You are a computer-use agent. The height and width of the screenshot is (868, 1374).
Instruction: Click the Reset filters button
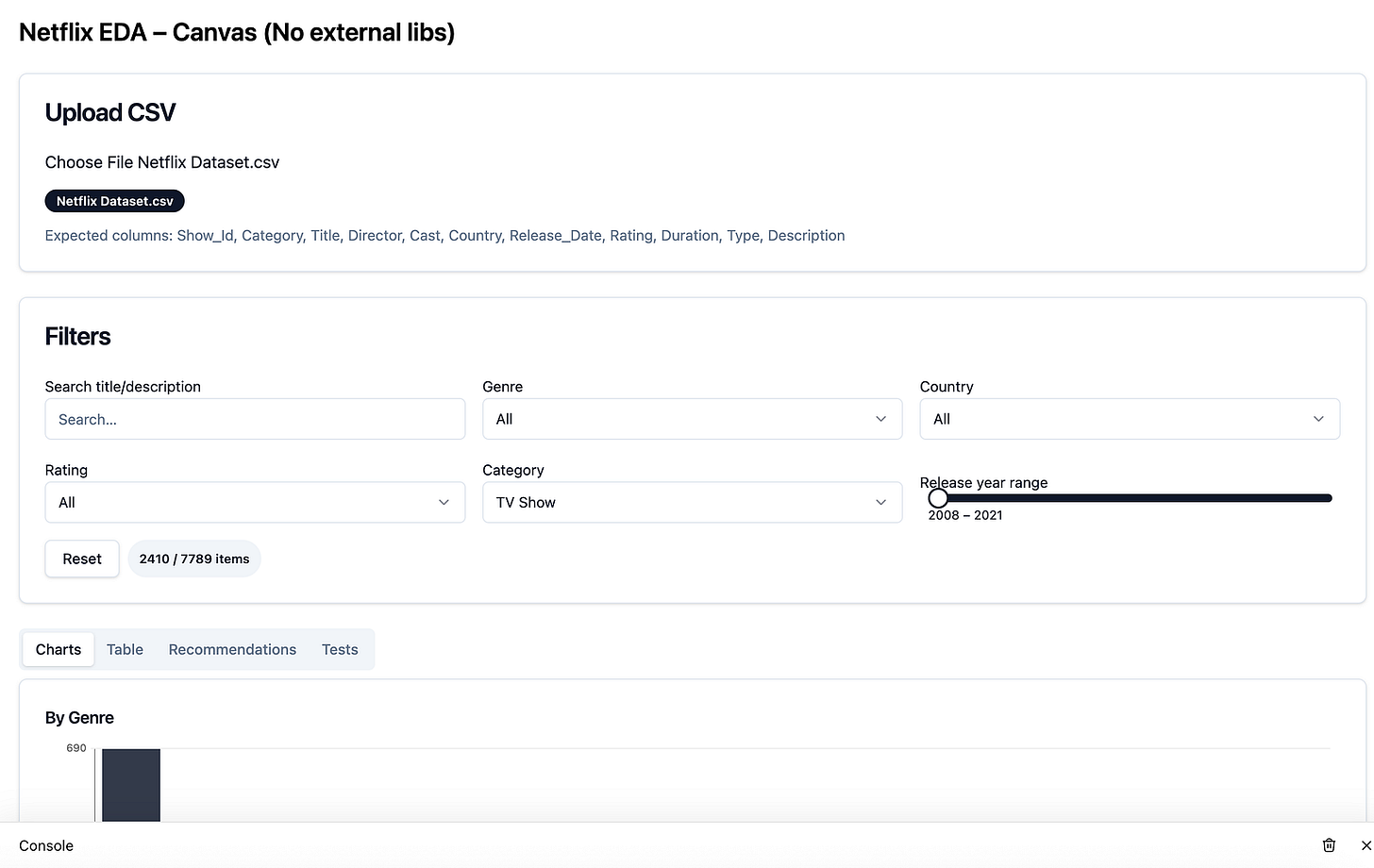pyautogui.click(x=82, y=559)
